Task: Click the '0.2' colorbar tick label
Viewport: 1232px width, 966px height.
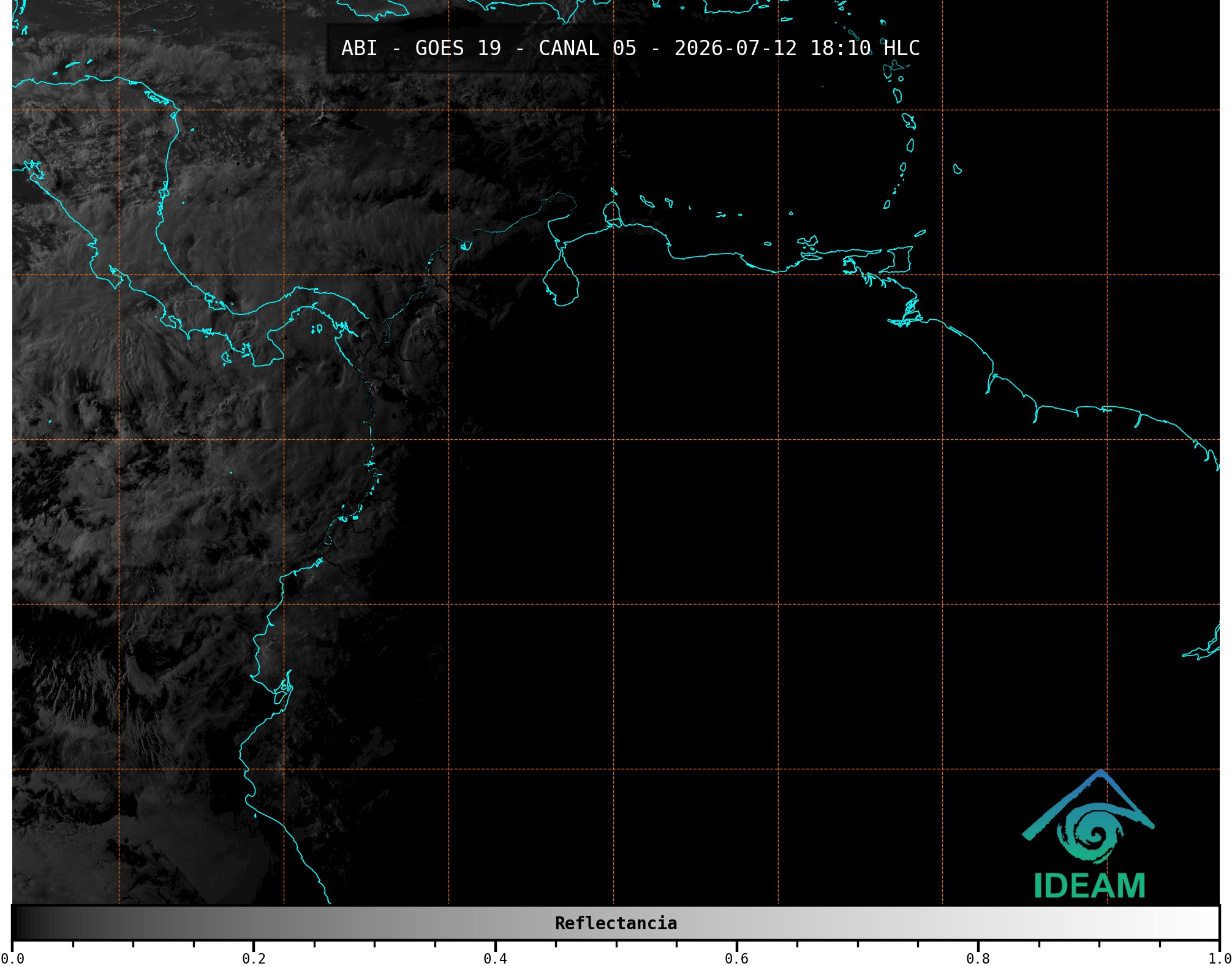Action: pos(254,959)
